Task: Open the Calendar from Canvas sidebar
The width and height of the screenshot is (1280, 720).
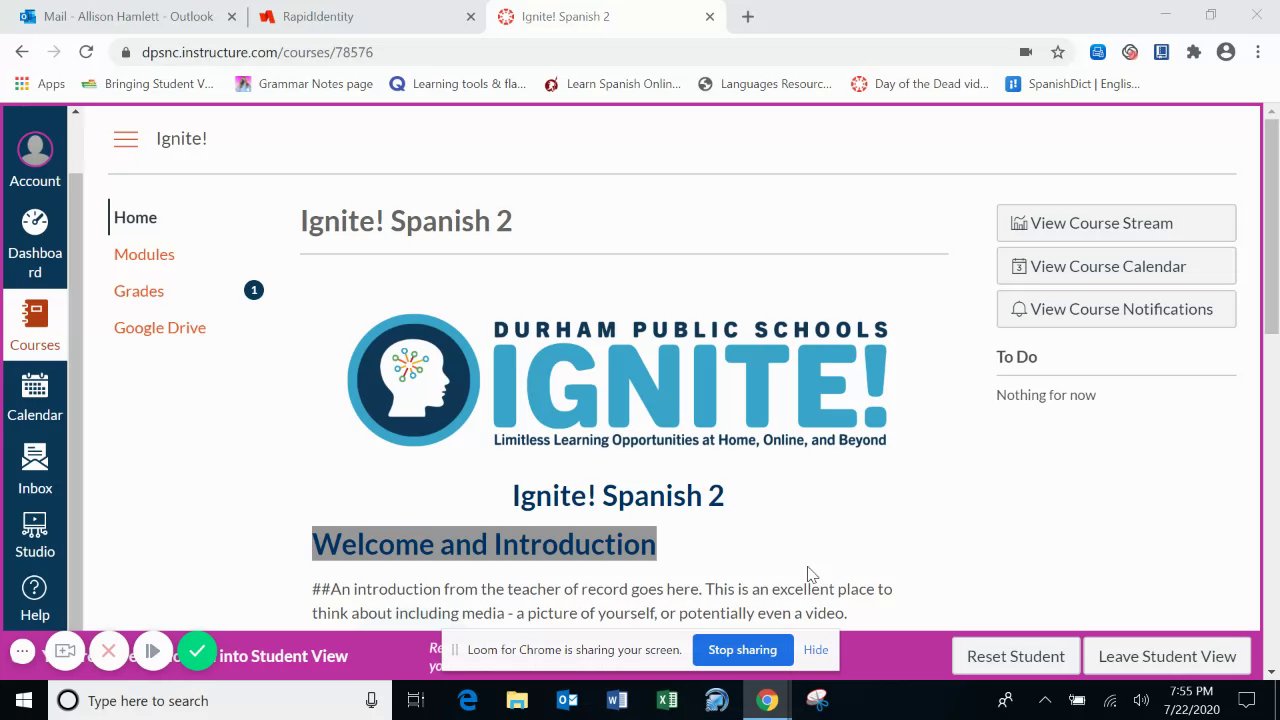Action: click(x=35, y=396)
